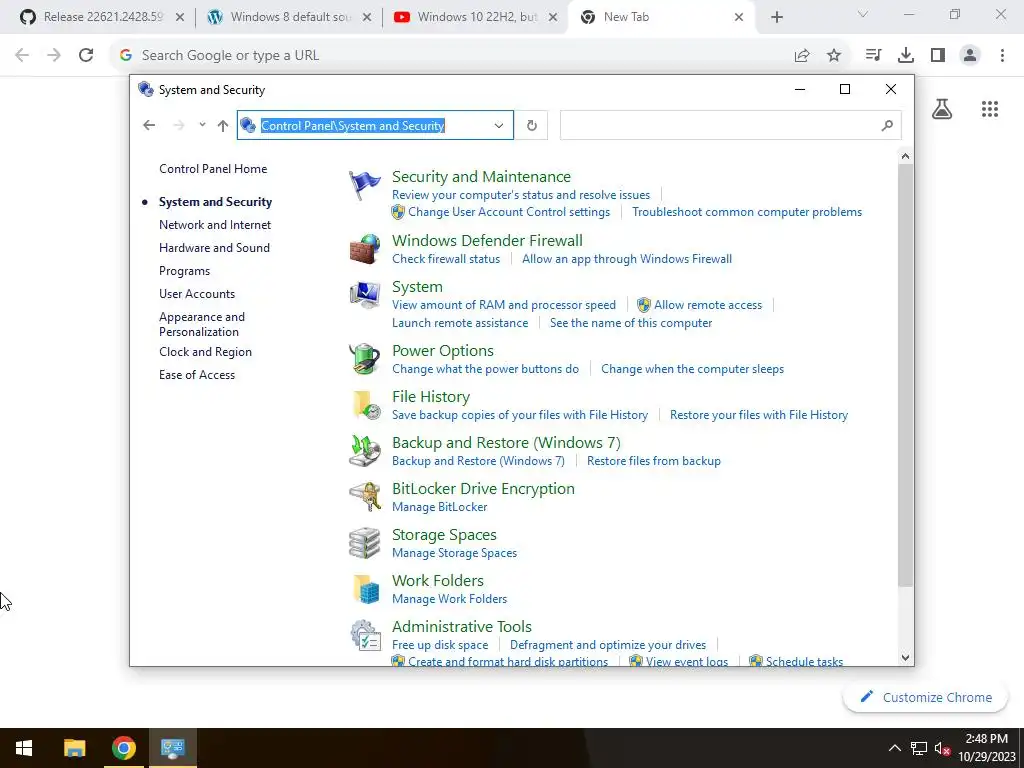Viewport: 1024px width, 768px height.
Task: Open a new Chrome tab
Action: coord(776,17)
